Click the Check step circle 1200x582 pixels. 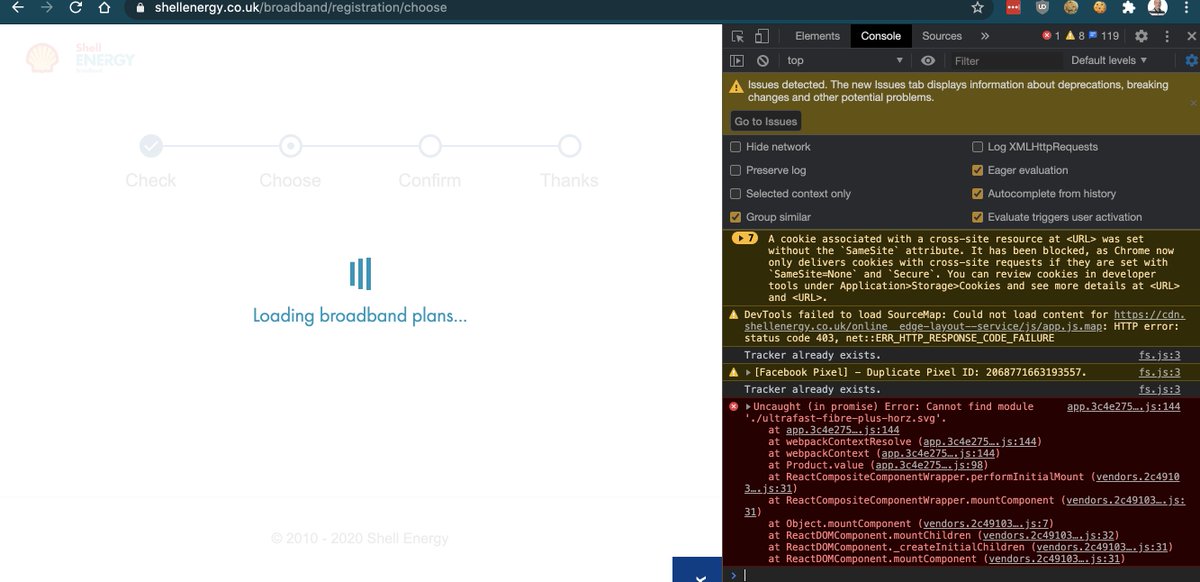150,147
